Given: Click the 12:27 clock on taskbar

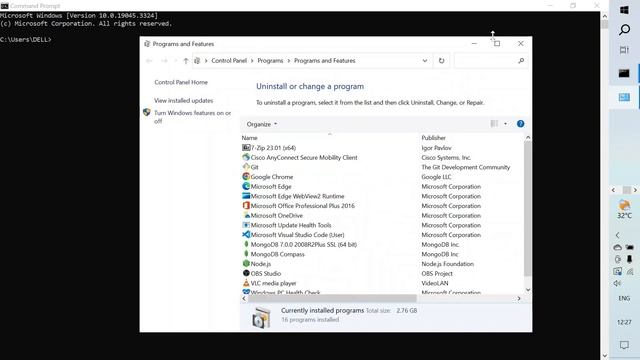Looking at the screenshot, I should 624,322.
